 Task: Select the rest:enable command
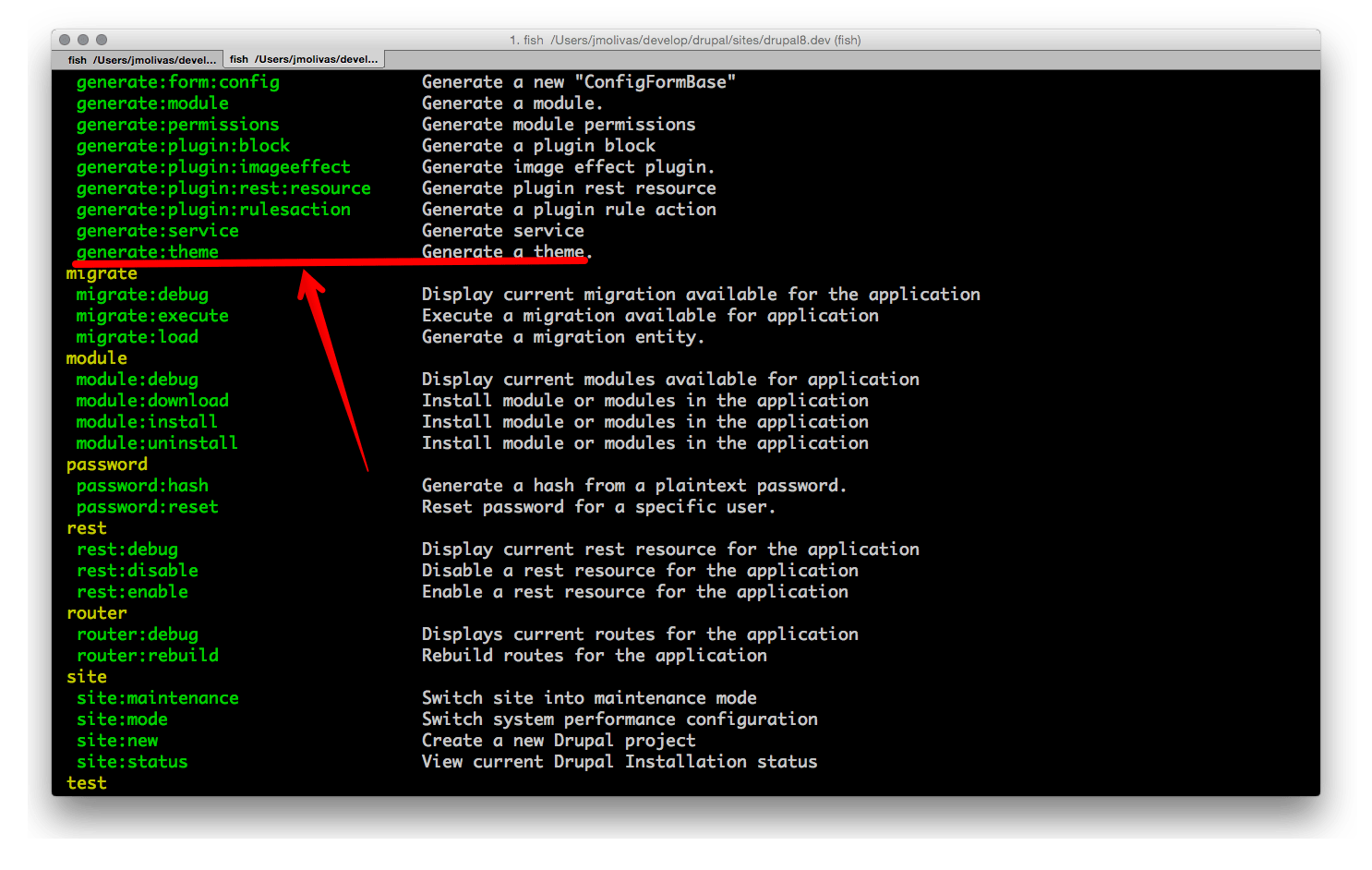click(132, 592)
